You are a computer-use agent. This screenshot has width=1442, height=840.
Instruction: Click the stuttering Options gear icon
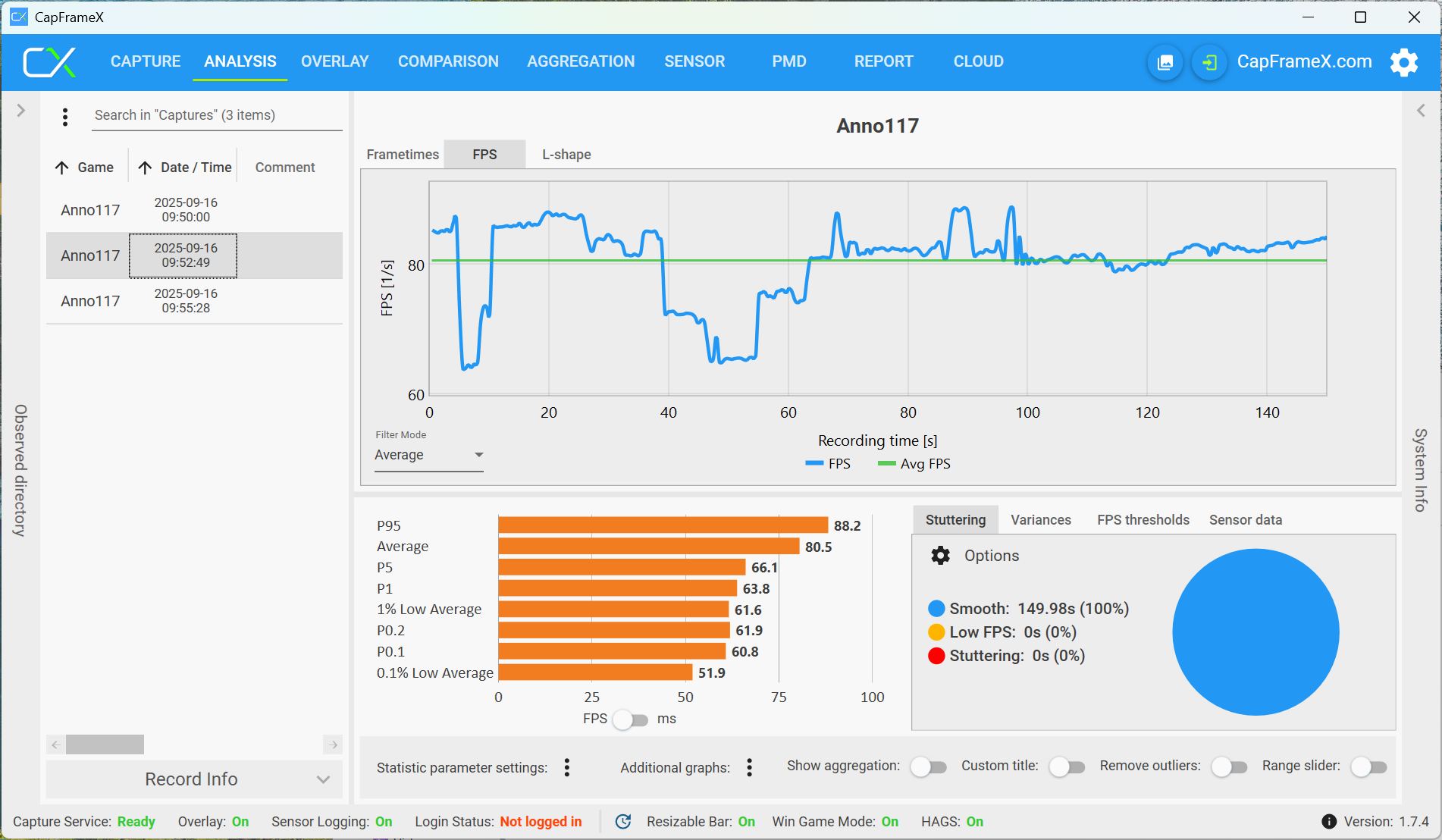tap(940, 556)
